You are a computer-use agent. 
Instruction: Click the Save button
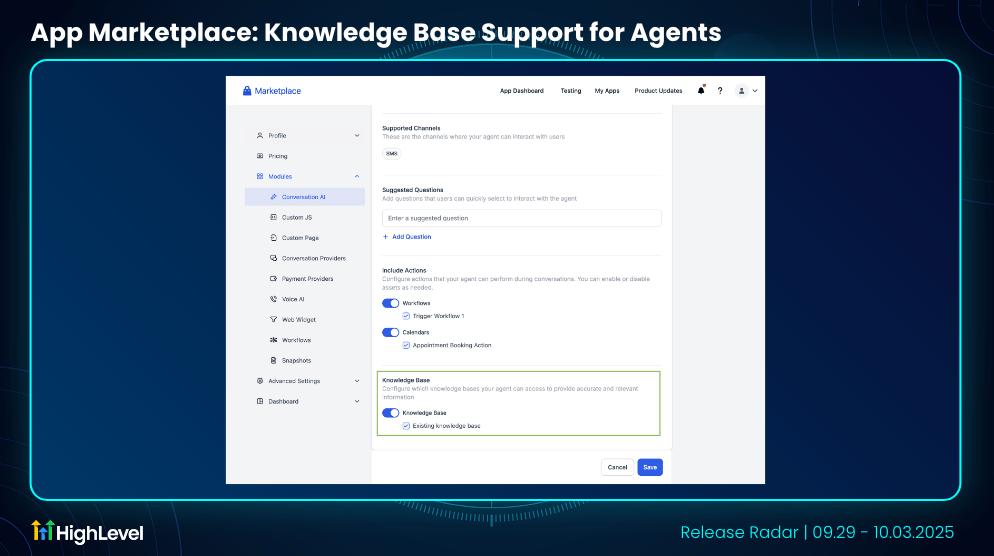tap(650, 467)
